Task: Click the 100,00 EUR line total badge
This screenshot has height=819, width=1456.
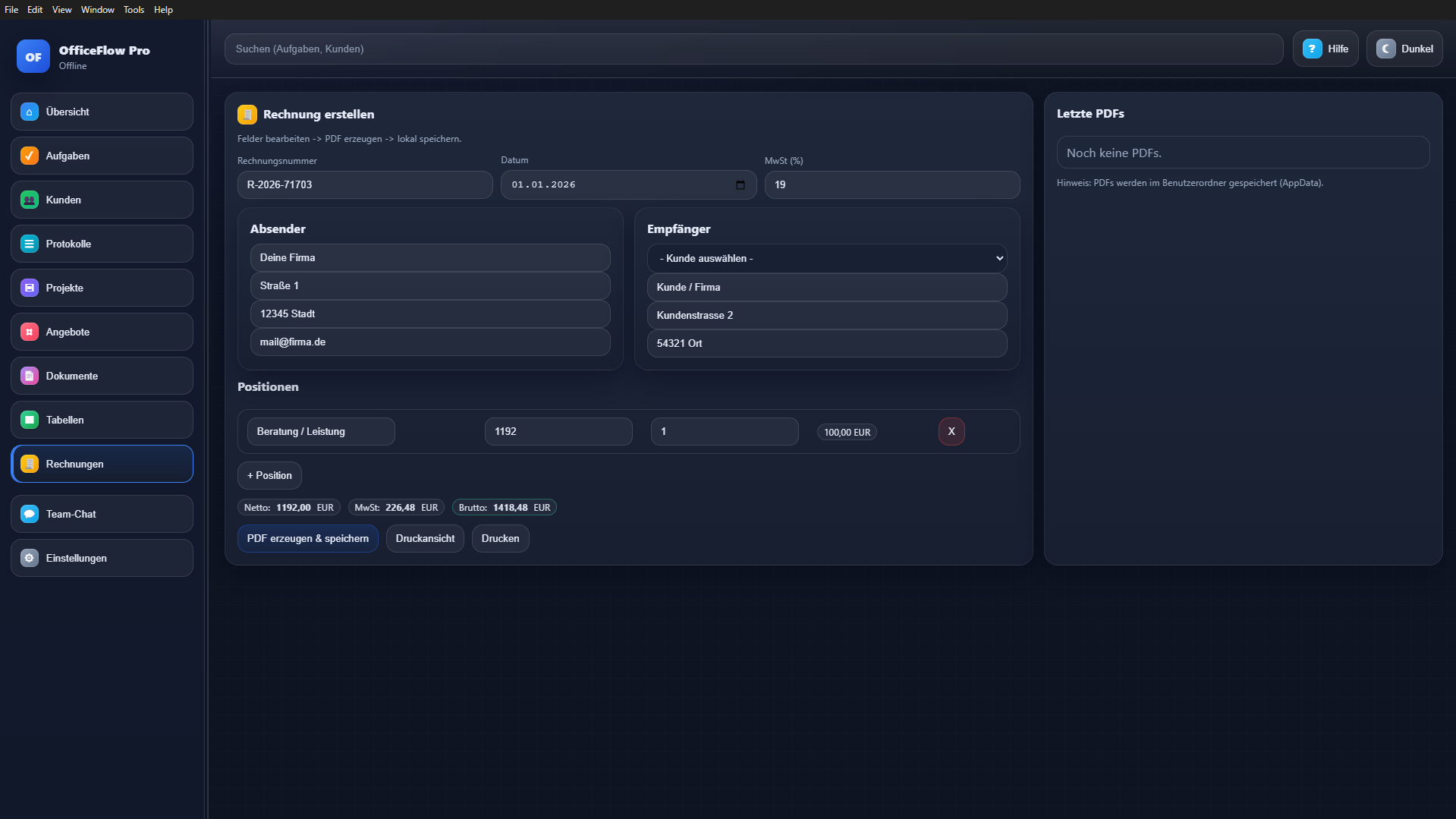Action: pos(847,432)
